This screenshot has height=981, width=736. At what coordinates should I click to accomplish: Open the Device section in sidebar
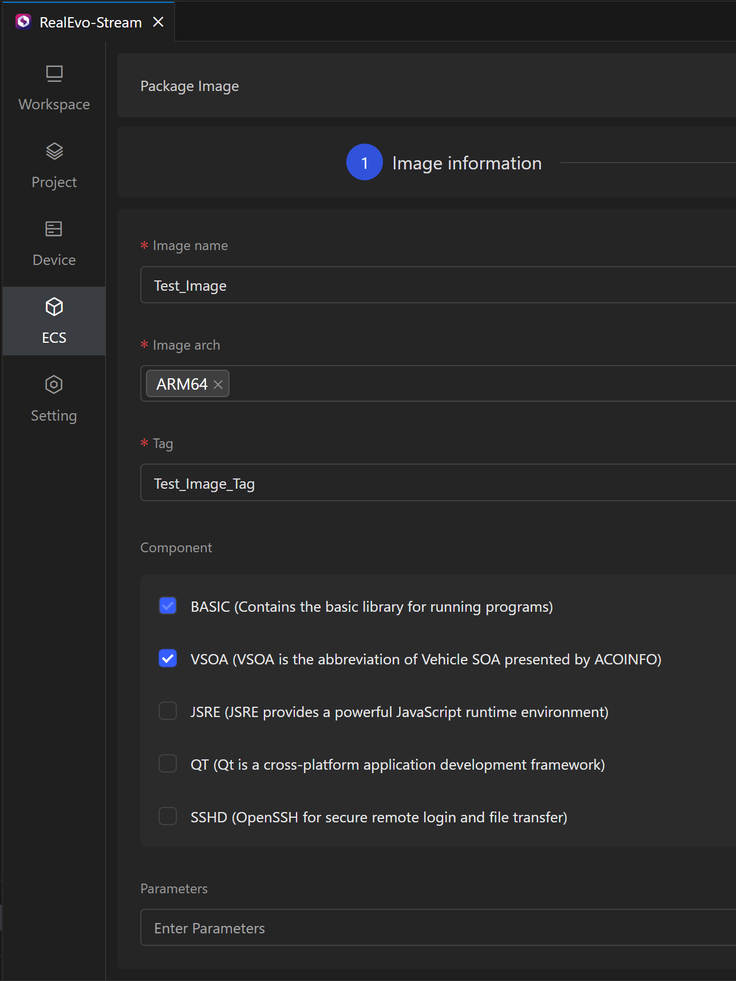click(54, 243)
